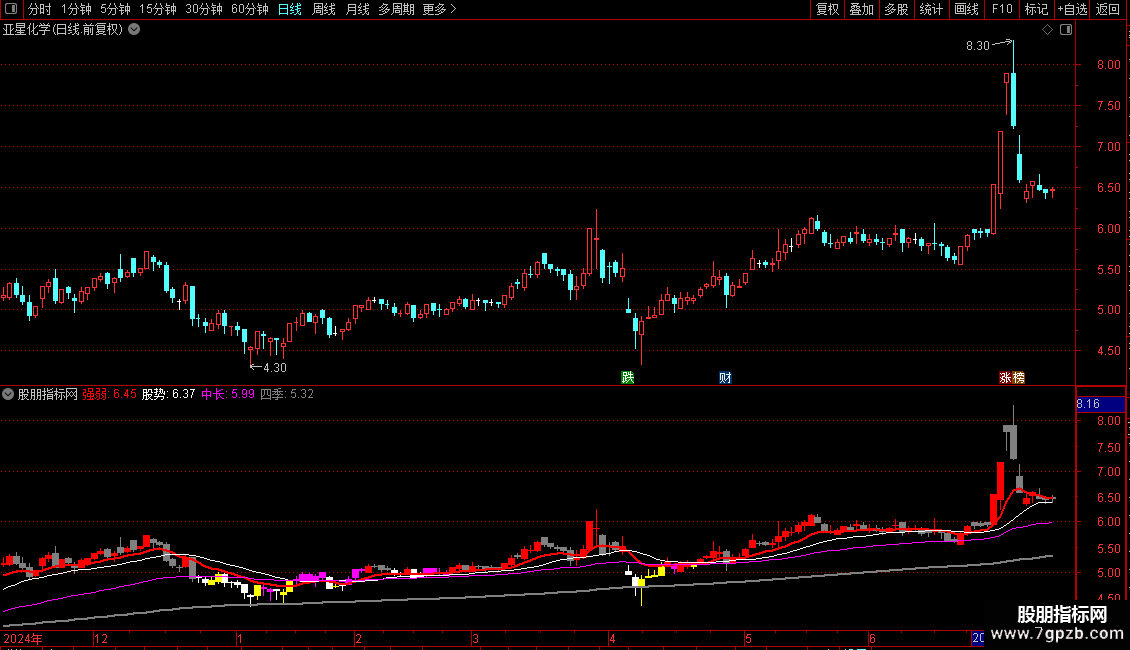Select the 60分钟 period tab
Image resolution: width=1130 pixels, height=650 pixels.
pos(249,9)
